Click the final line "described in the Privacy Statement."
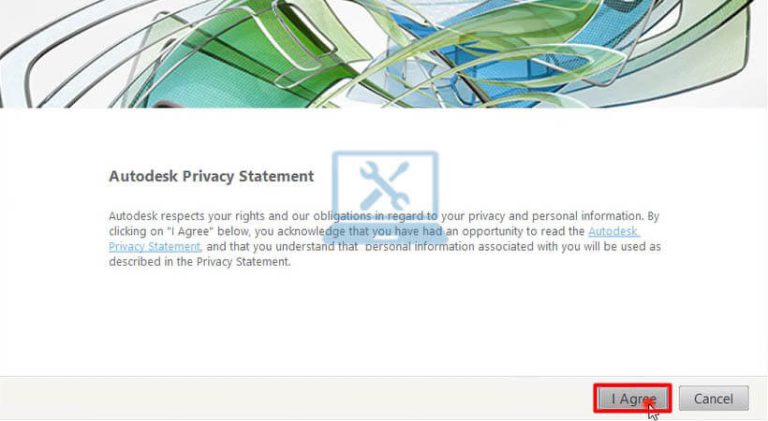Viewport: 768px width, 421px height. (199, 261)
